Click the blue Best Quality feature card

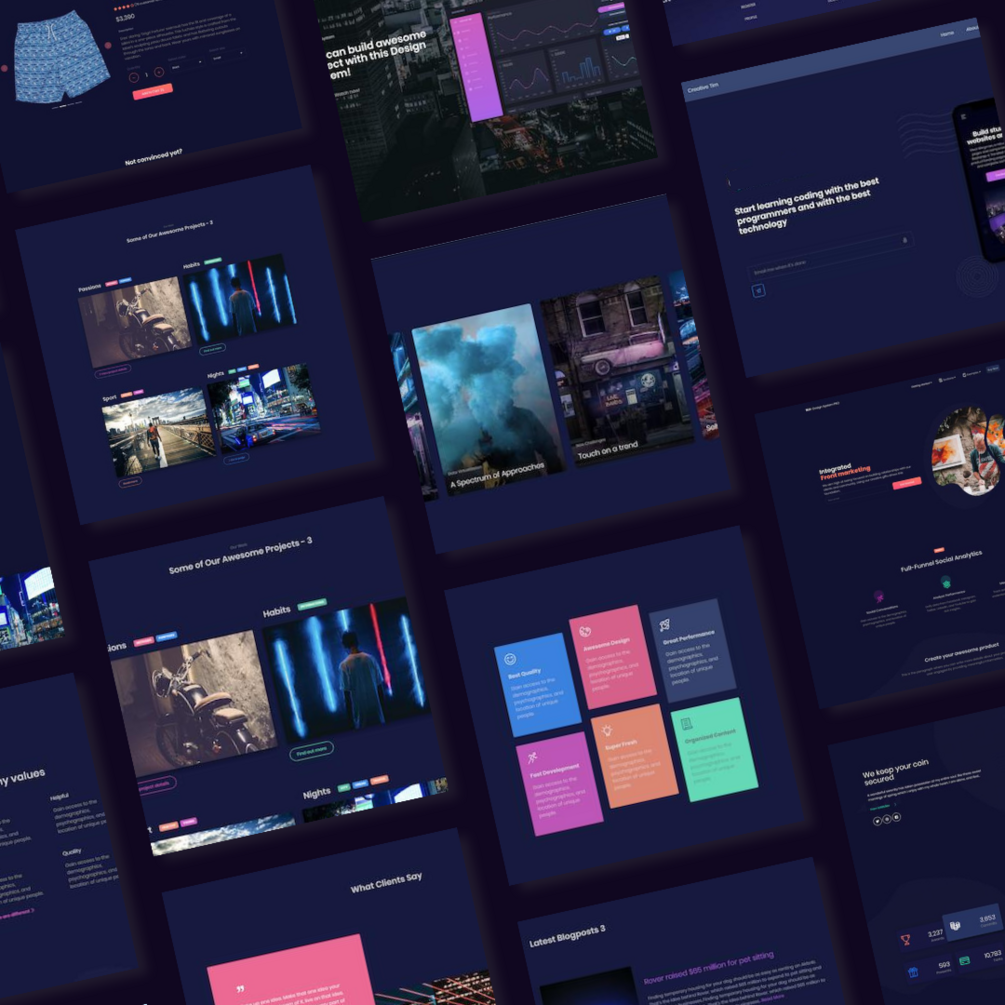pos(537,685)
